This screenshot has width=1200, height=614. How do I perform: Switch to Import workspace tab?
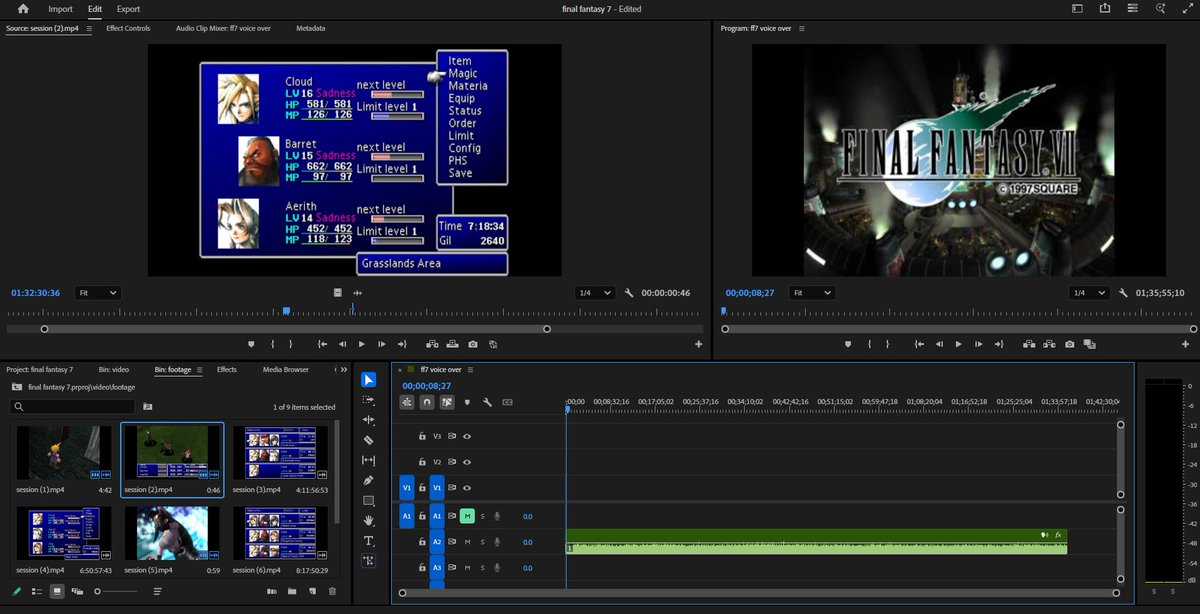point(60,9)
